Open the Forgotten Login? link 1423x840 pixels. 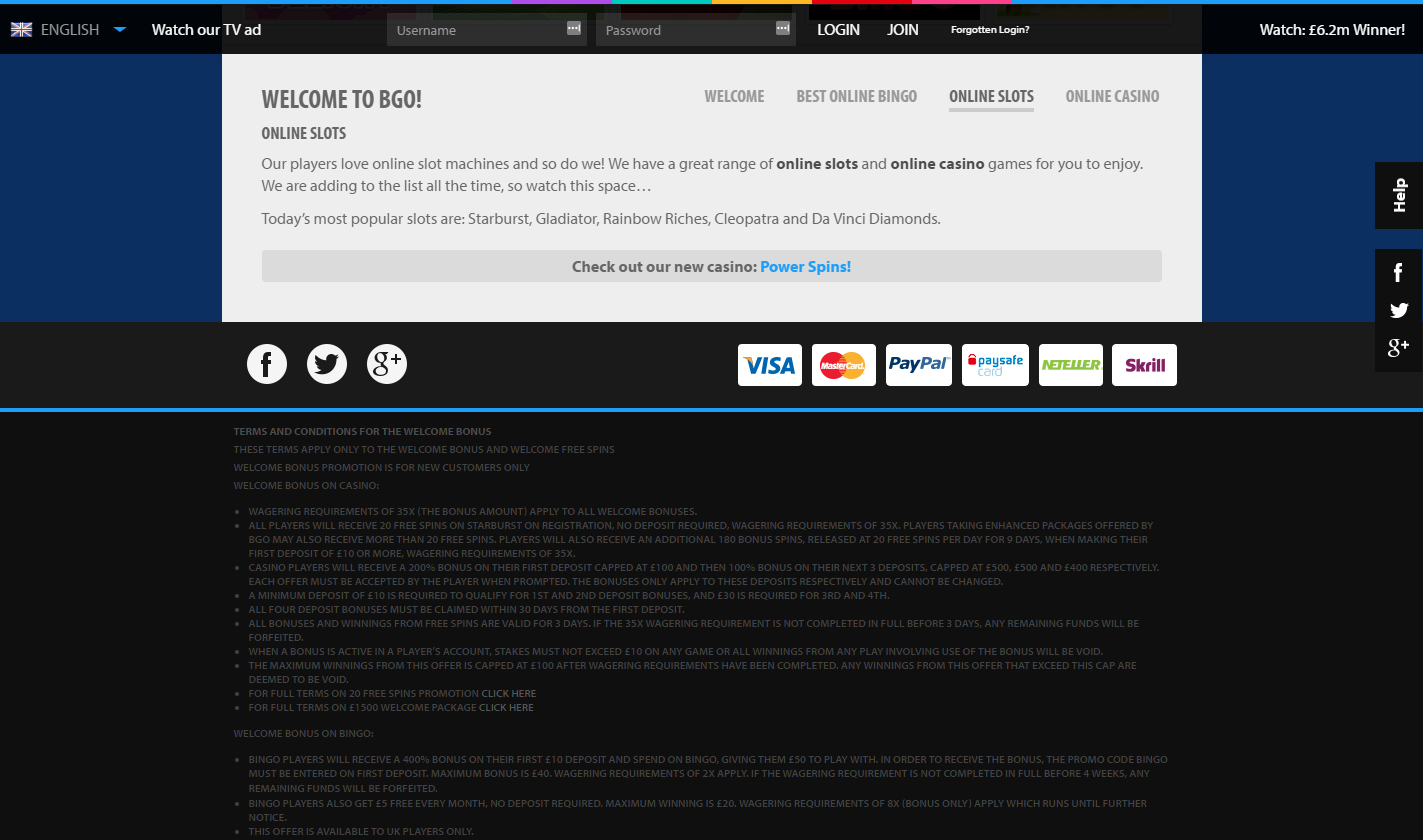[990, 30]
